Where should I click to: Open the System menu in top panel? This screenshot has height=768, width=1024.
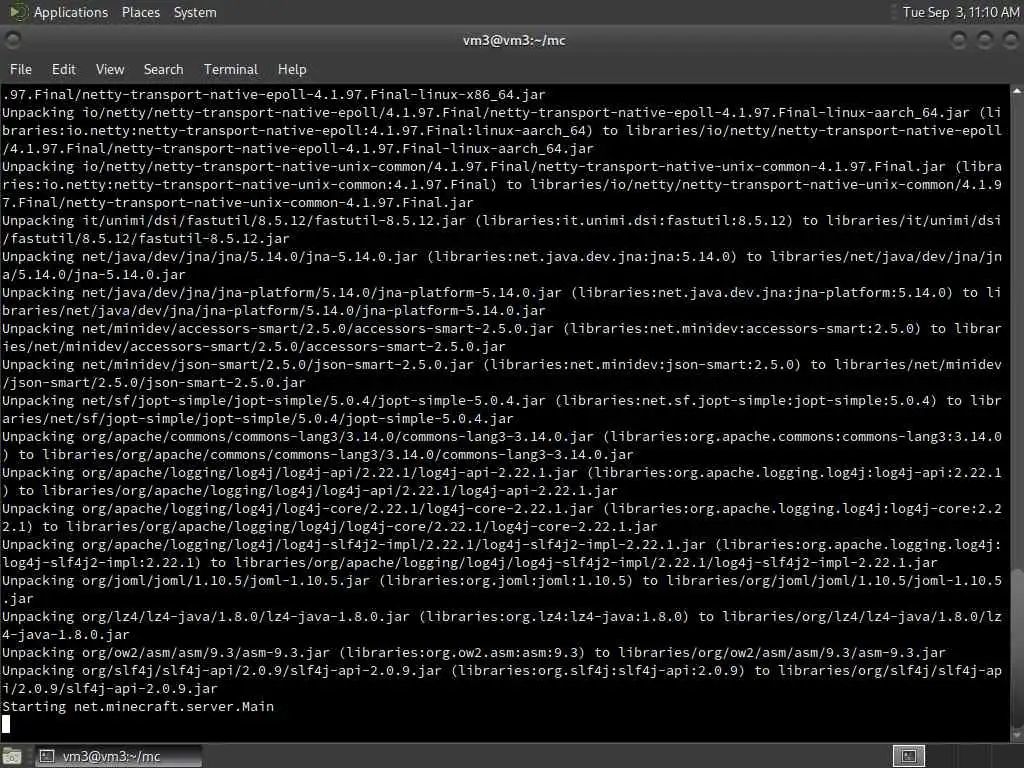[195, 12]
